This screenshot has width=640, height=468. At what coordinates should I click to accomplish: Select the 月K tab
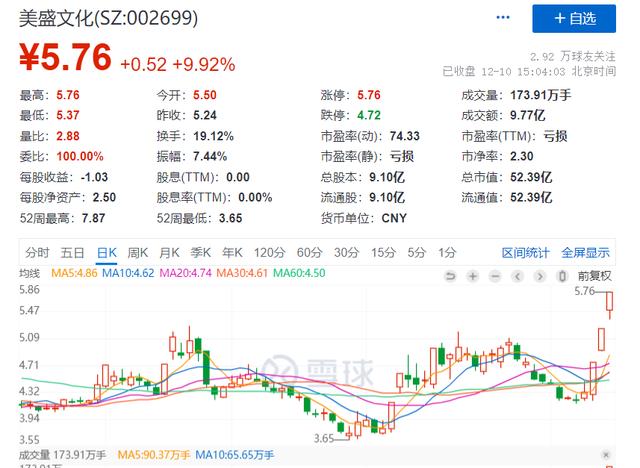coord(169,253)
